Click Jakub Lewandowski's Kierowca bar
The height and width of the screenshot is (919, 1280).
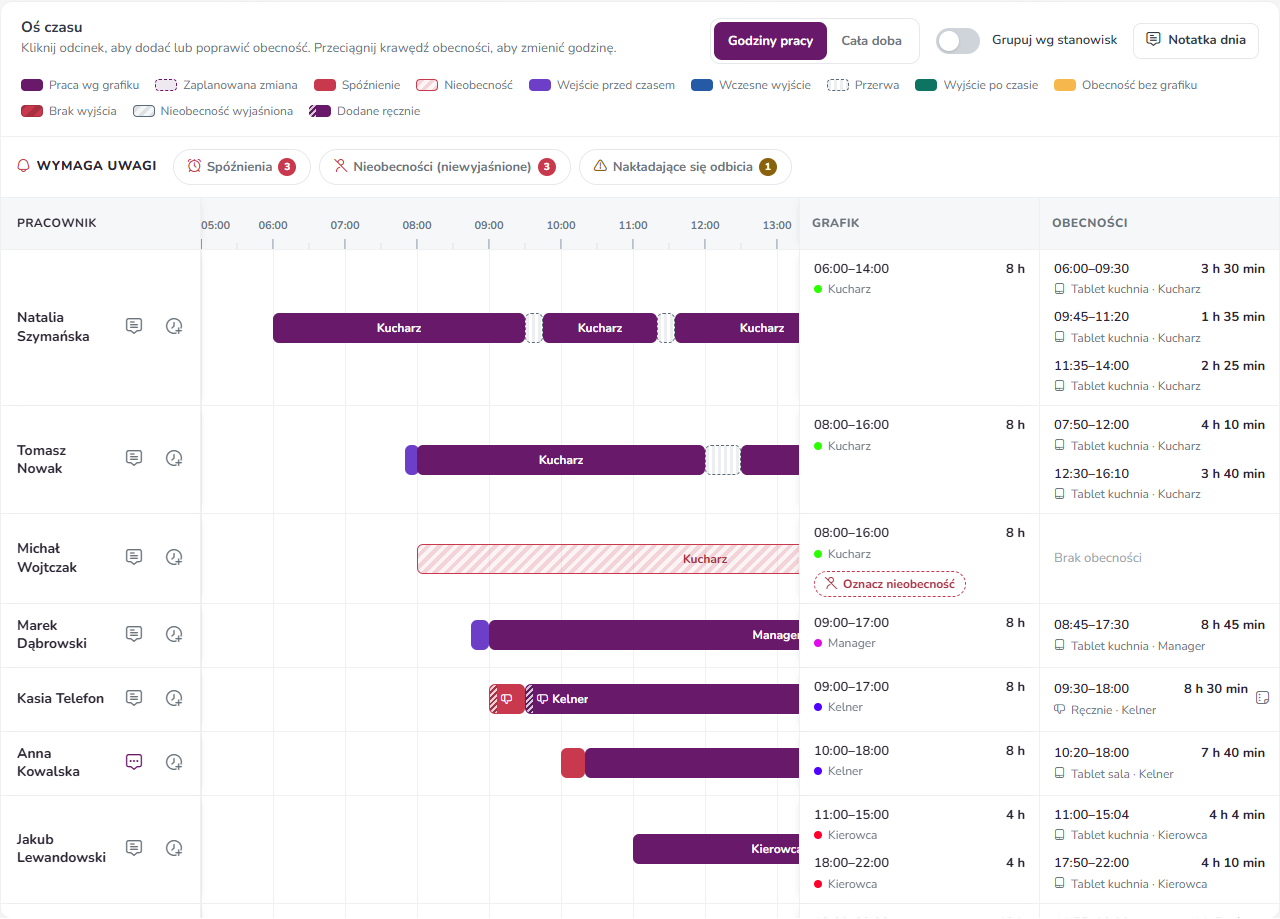[716, 849]
